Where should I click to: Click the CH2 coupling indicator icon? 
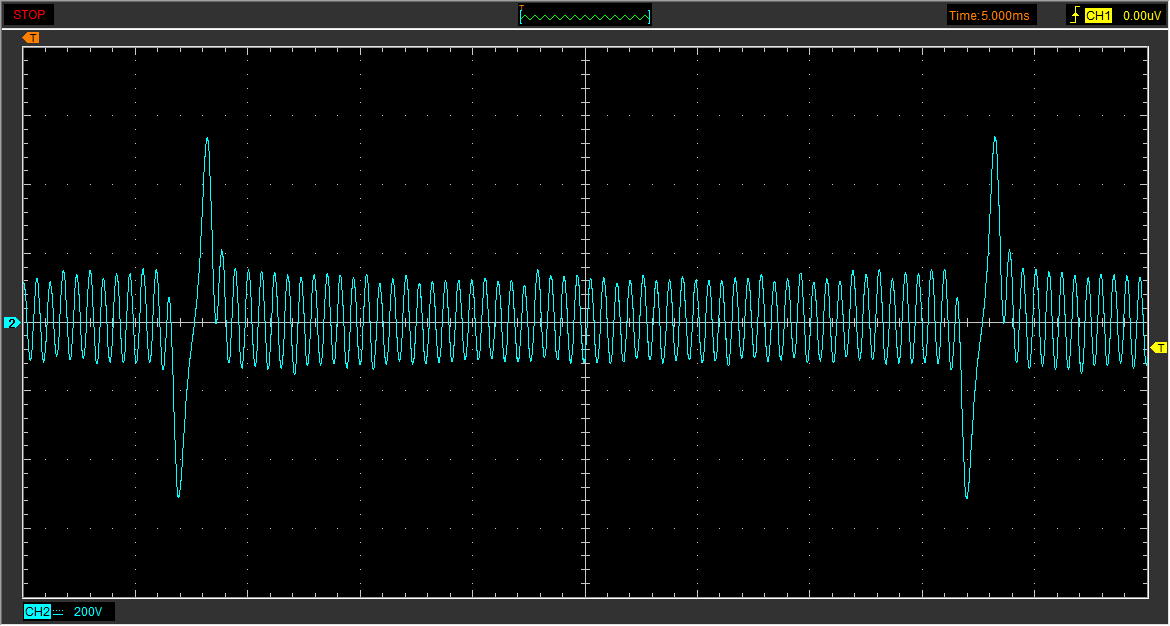[x=58, y=613]
